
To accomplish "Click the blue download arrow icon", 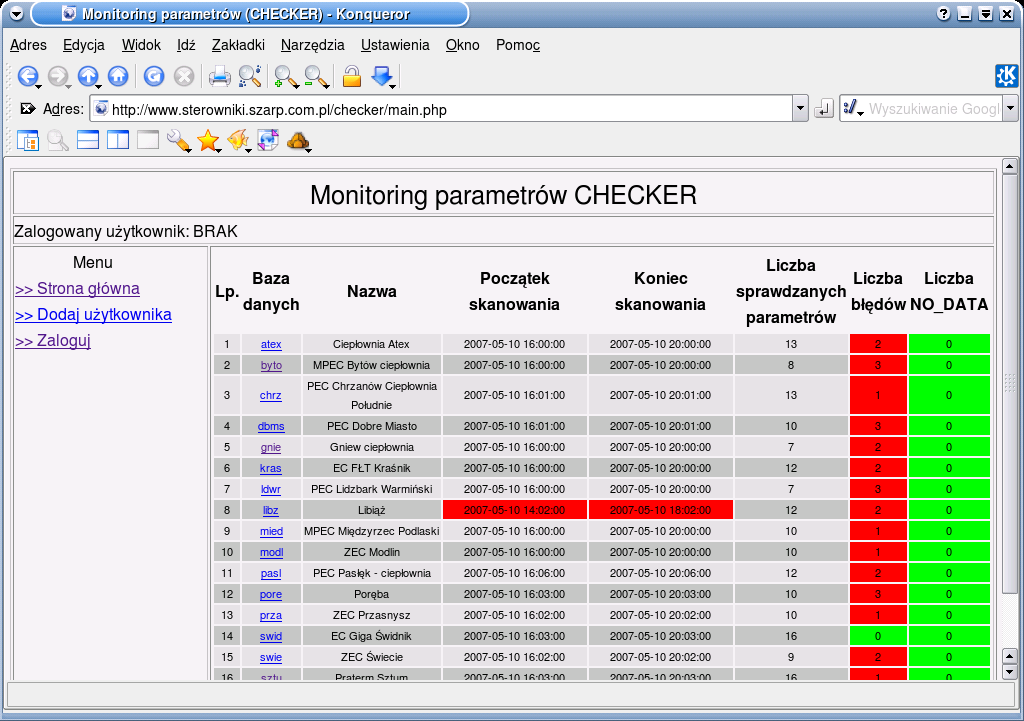I will click(383, 76).
